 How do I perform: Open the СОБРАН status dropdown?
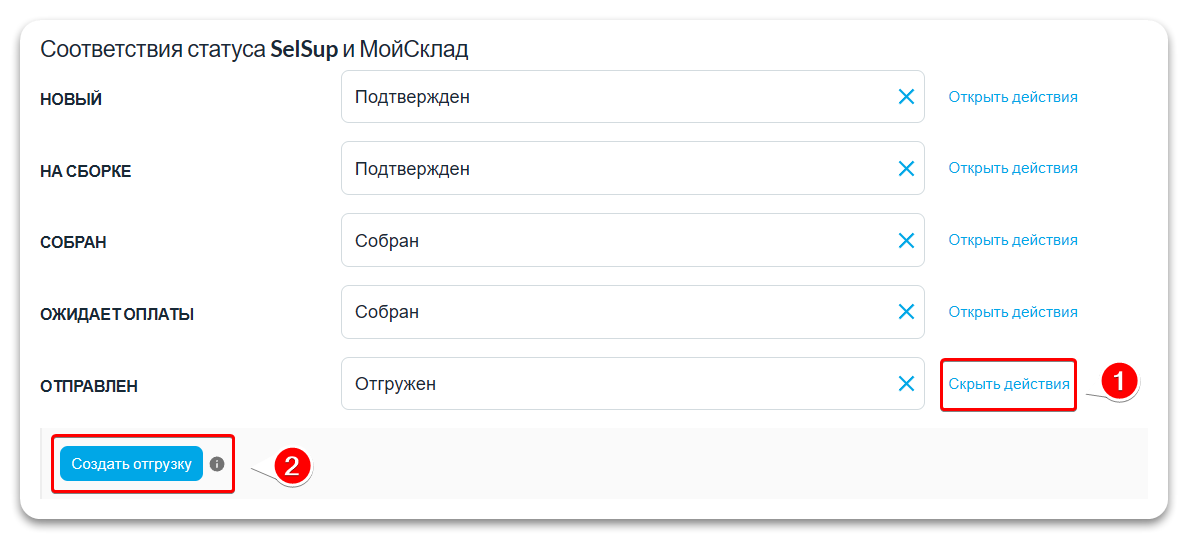(615, 241)
